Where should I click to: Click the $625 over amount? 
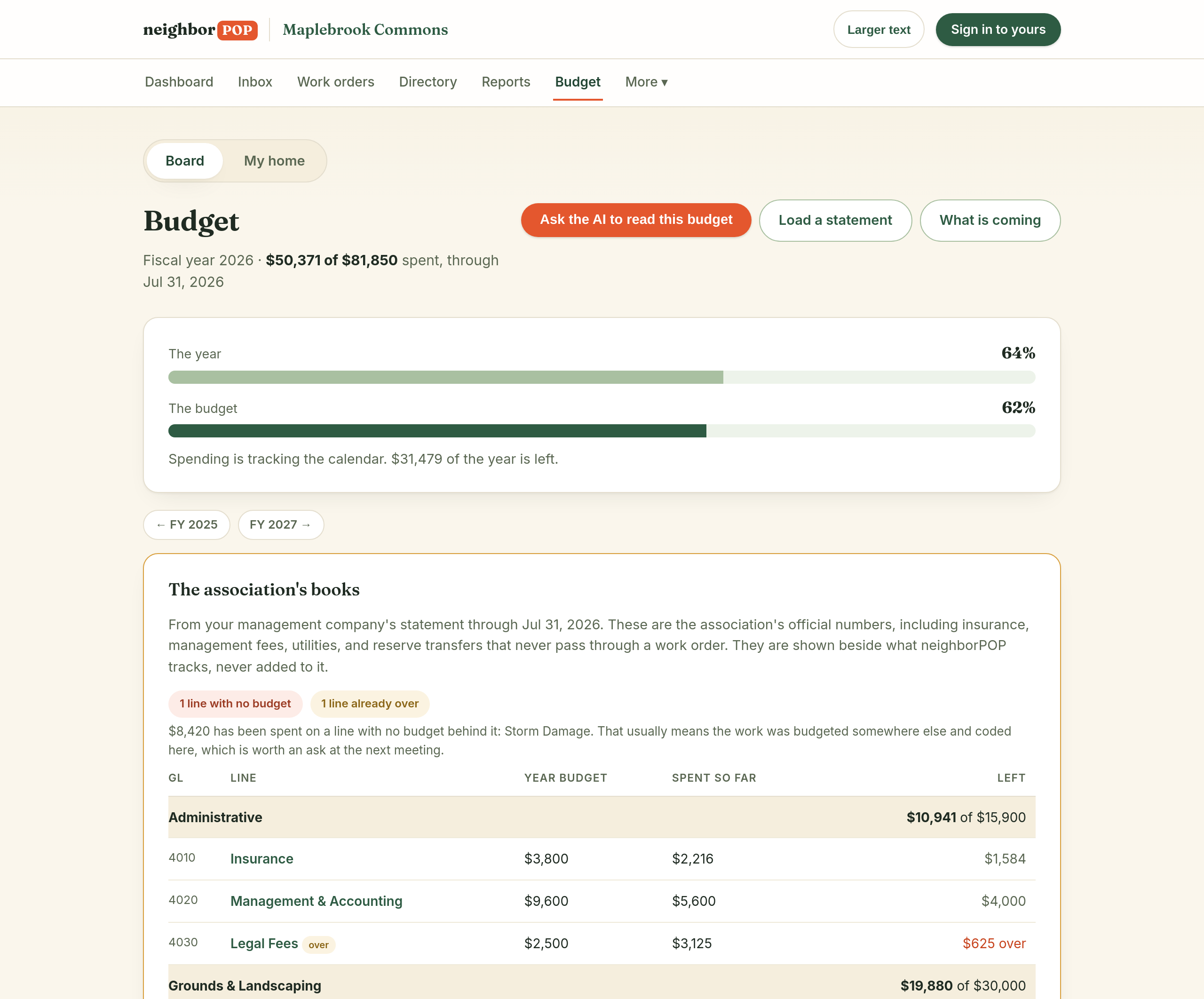pos(994,943)
